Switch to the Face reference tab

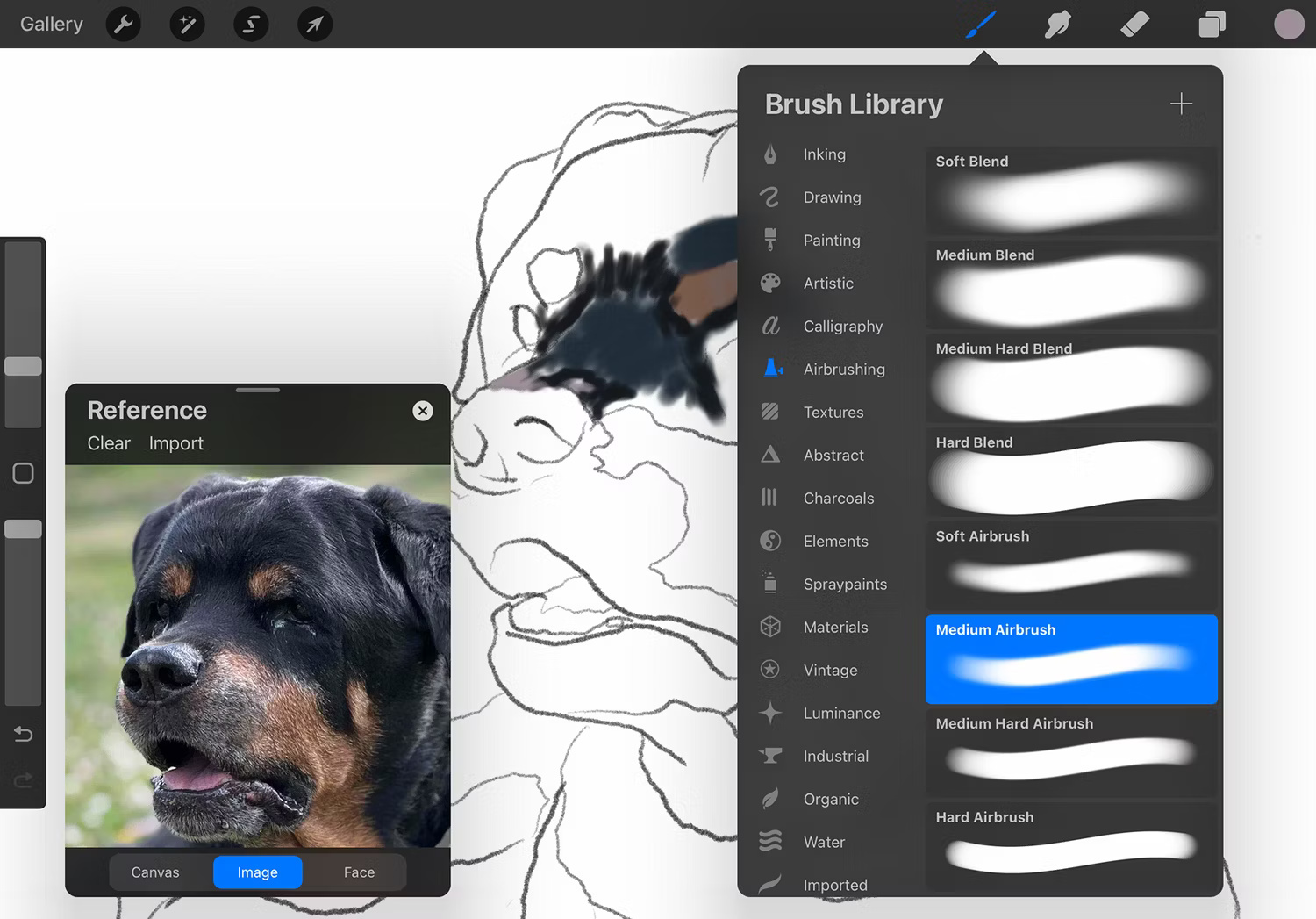click(x=358, y=872)
